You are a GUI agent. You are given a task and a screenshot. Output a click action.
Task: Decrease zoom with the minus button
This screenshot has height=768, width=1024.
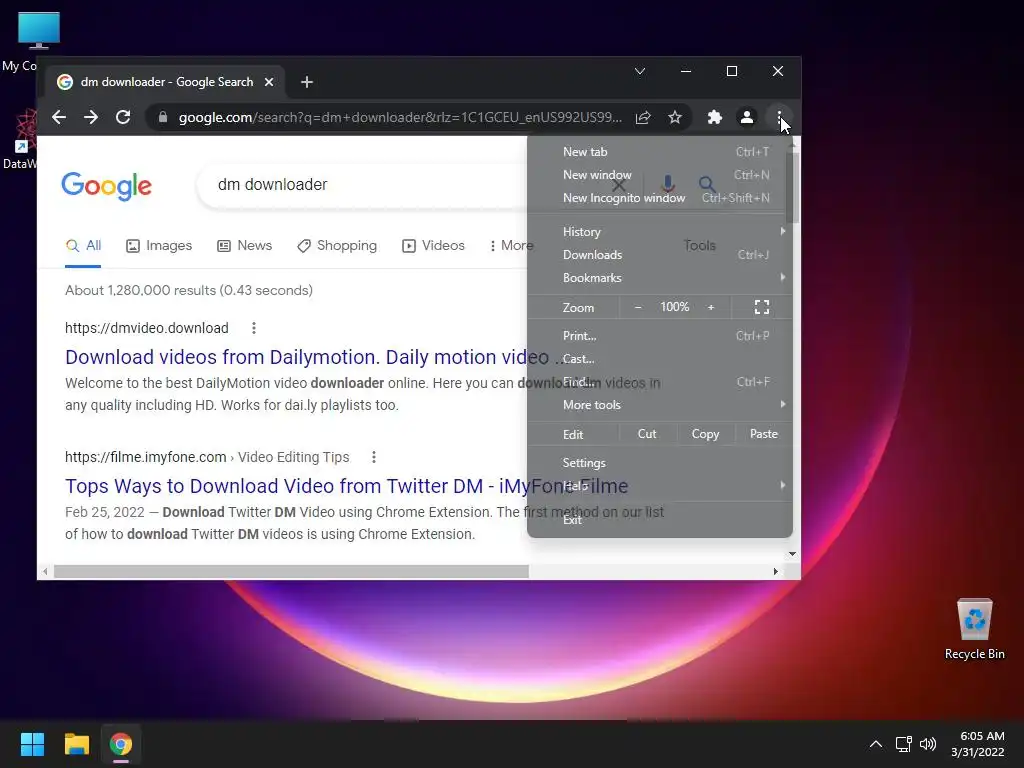pos(638,307)
